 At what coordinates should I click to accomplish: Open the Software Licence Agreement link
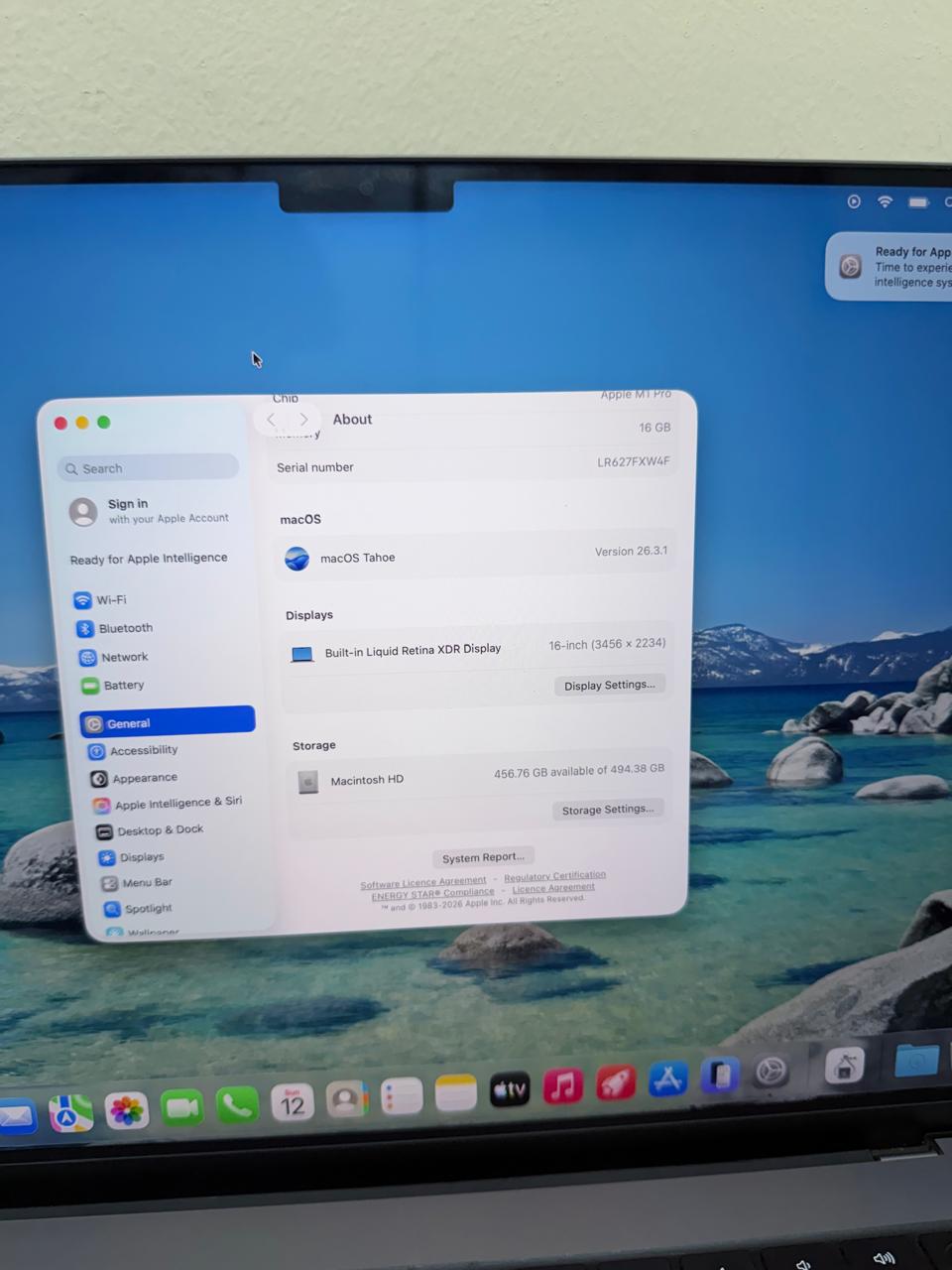coord(423,882)
